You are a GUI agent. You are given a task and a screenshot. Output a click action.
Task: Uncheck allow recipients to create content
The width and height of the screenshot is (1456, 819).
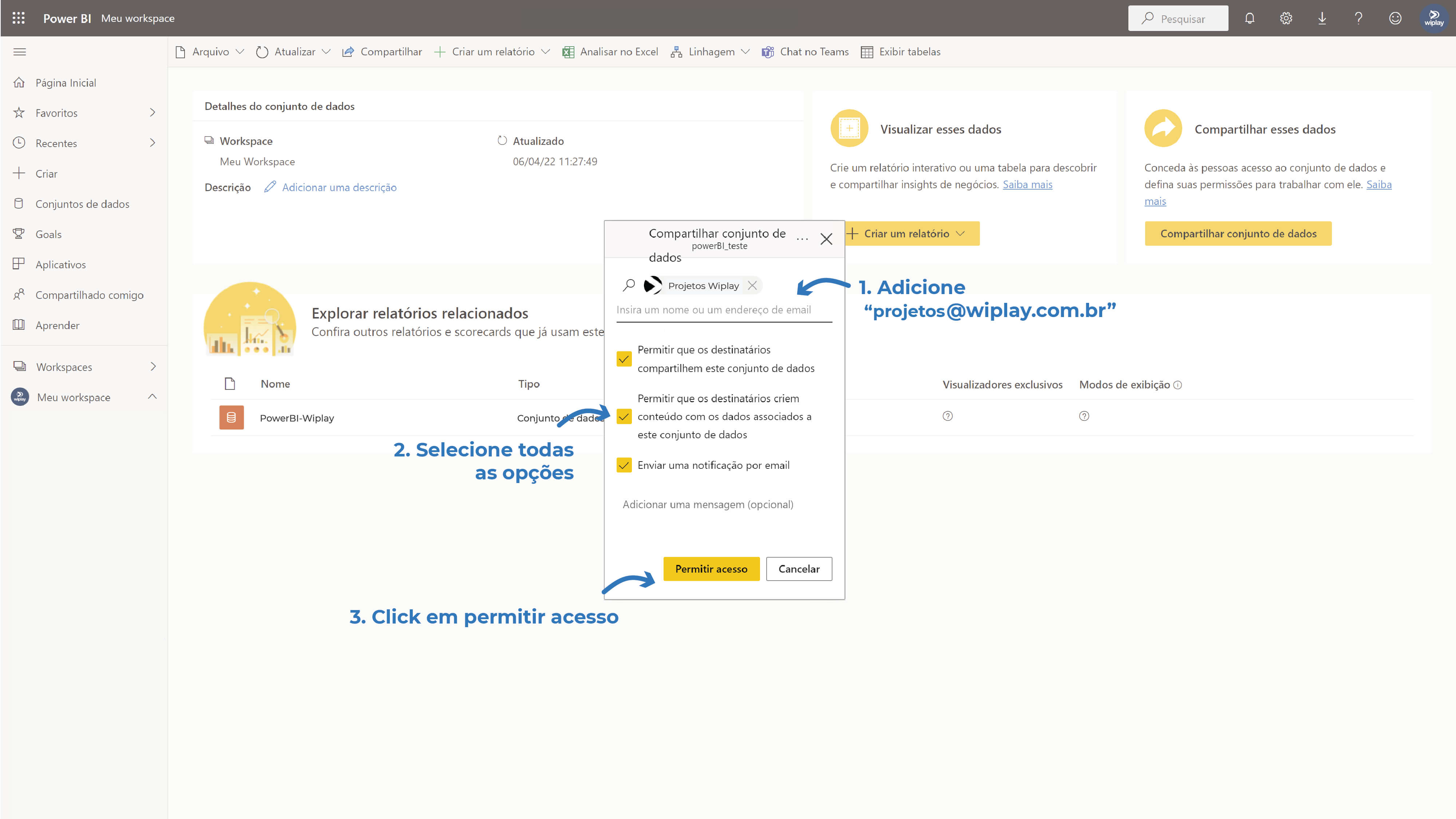click(624, 416)
